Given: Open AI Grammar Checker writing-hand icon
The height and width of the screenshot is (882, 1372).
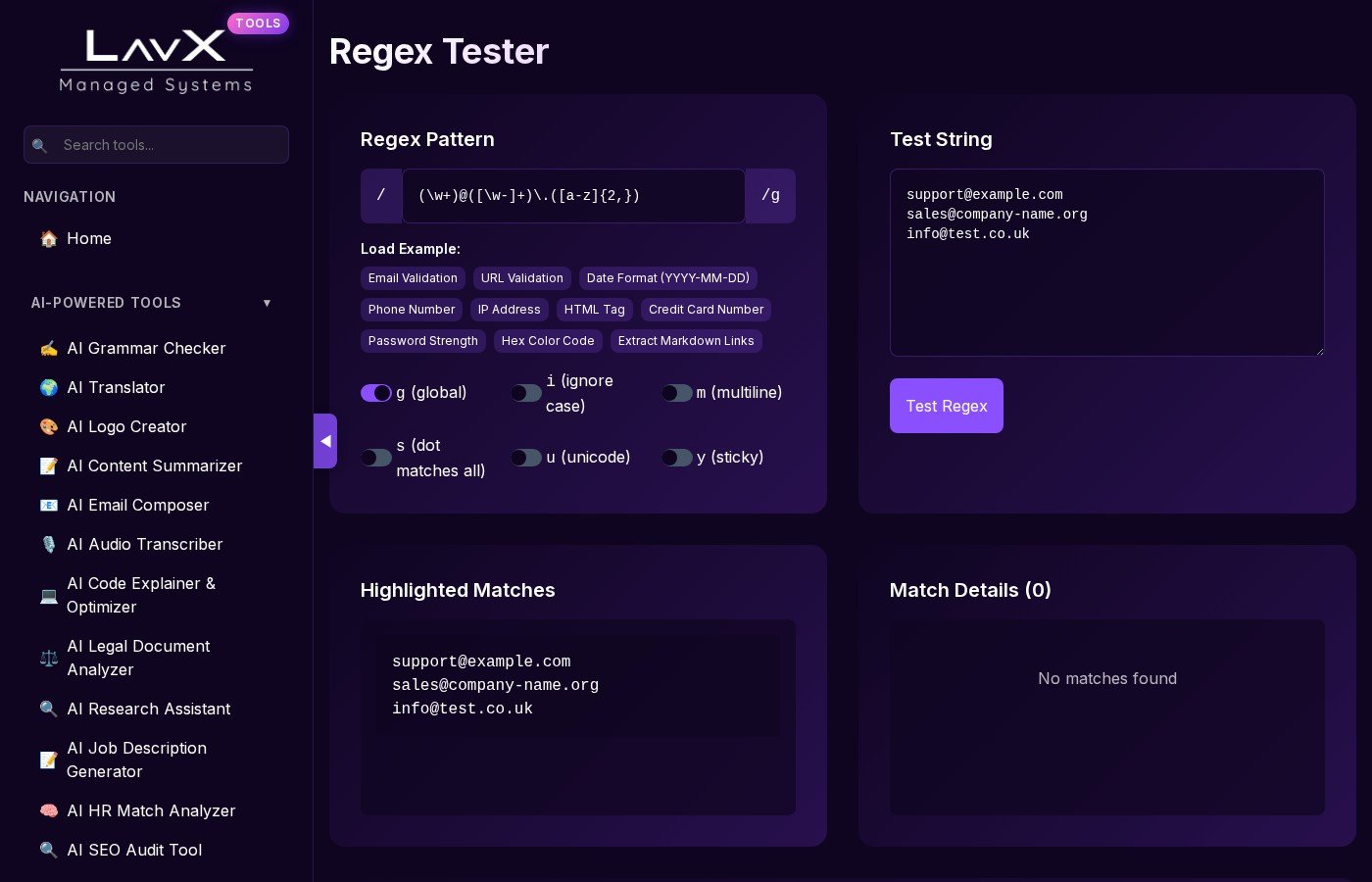Looking at the screenshot, I should pyautogui.click(x=48, y=349).
